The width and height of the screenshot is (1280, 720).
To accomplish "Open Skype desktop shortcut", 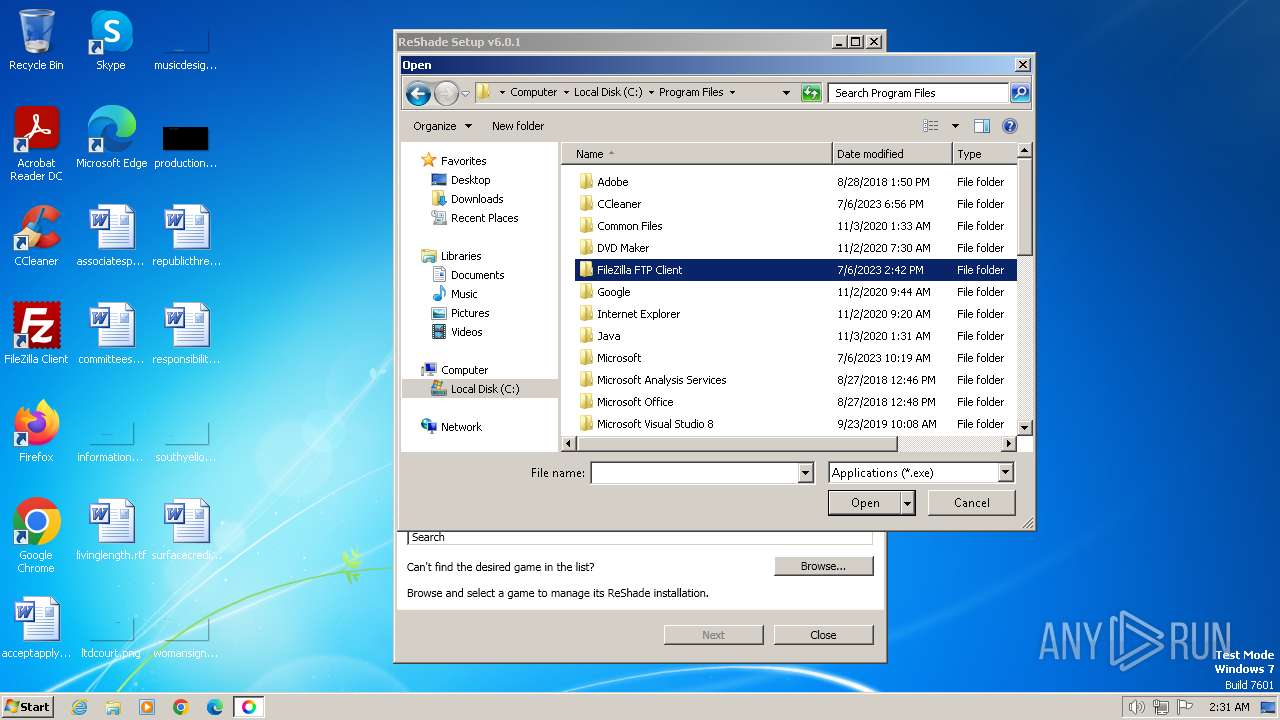I will coord(110,40).
